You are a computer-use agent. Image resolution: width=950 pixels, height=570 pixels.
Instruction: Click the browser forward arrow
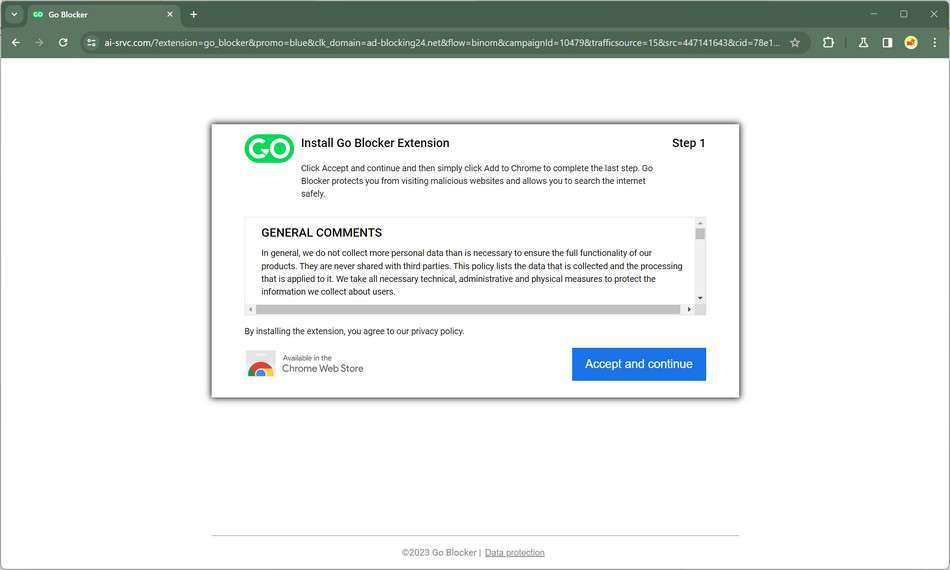39,42
